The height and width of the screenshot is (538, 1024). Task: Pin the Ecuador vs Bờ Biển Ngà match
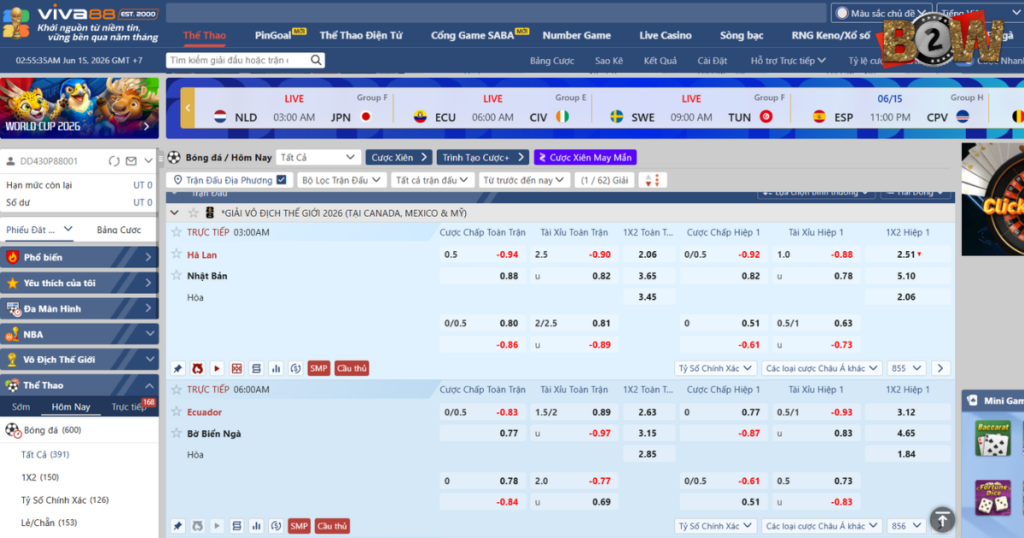click(x=178, y=526)
